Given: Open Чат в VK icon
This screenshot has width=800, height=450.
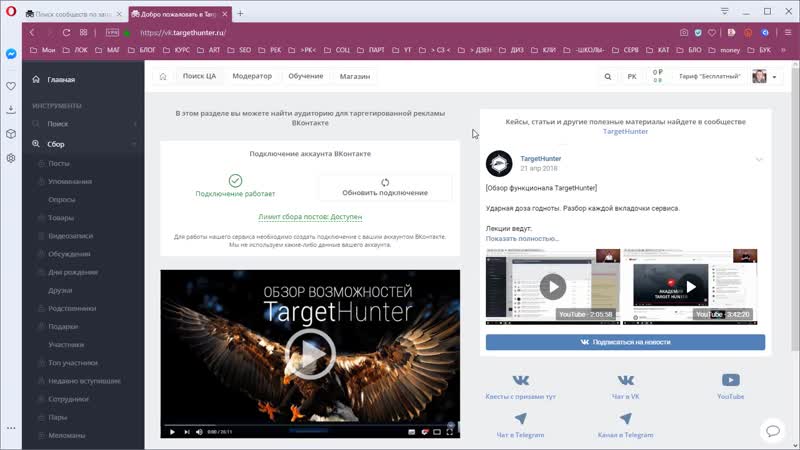Looking at the screenshot, I should point(626,381).
